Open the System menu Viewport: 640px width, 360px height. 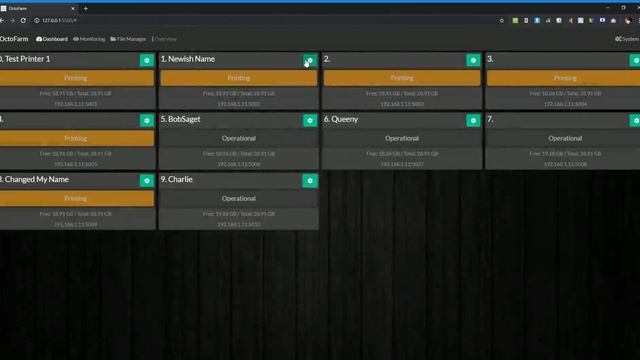627,39
